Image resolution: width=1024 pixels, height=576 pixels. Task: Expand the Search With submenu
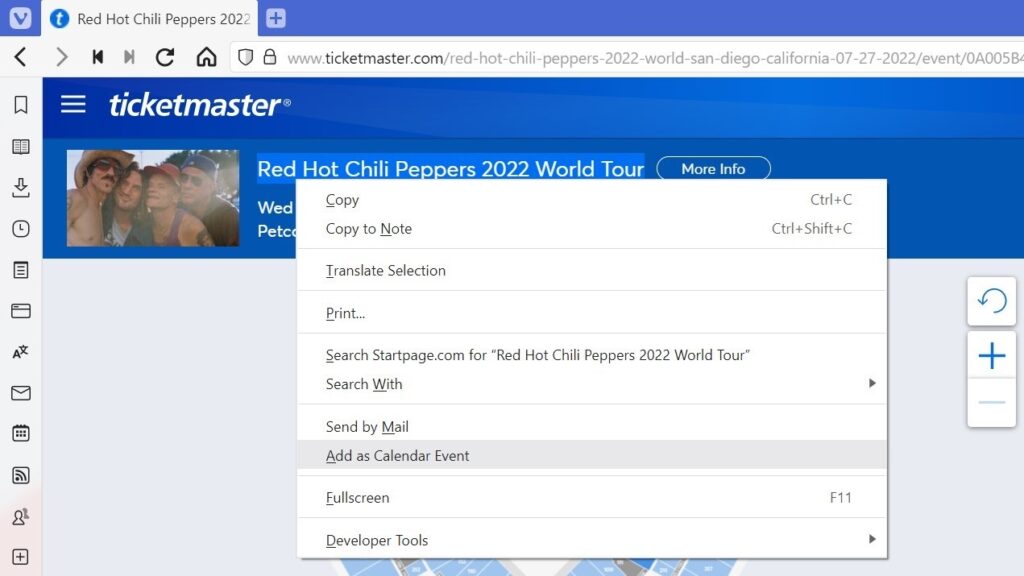(592, 384)
